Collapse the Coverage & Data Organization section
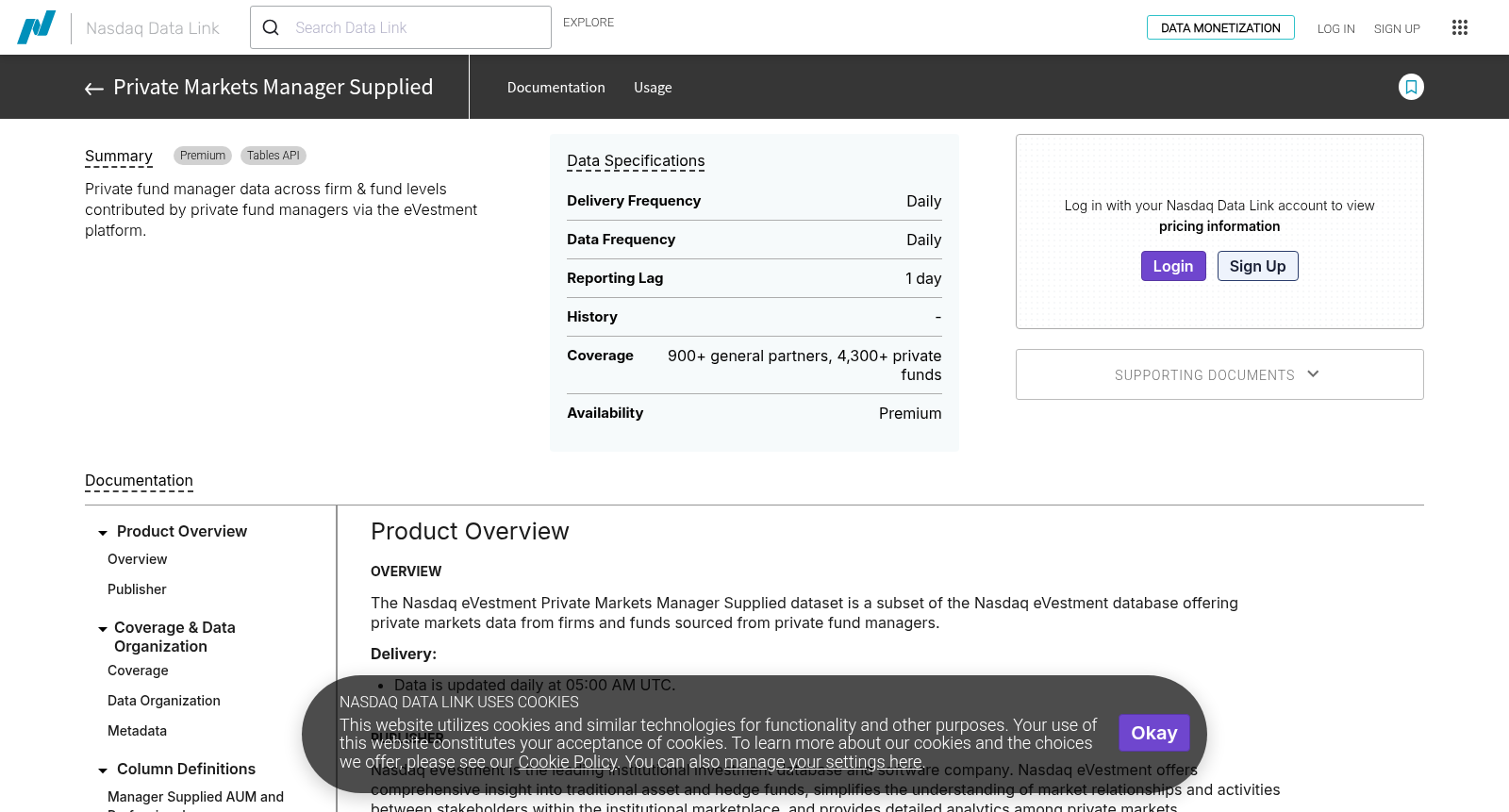Screen dimensions: 1509x812 [103, 629]
